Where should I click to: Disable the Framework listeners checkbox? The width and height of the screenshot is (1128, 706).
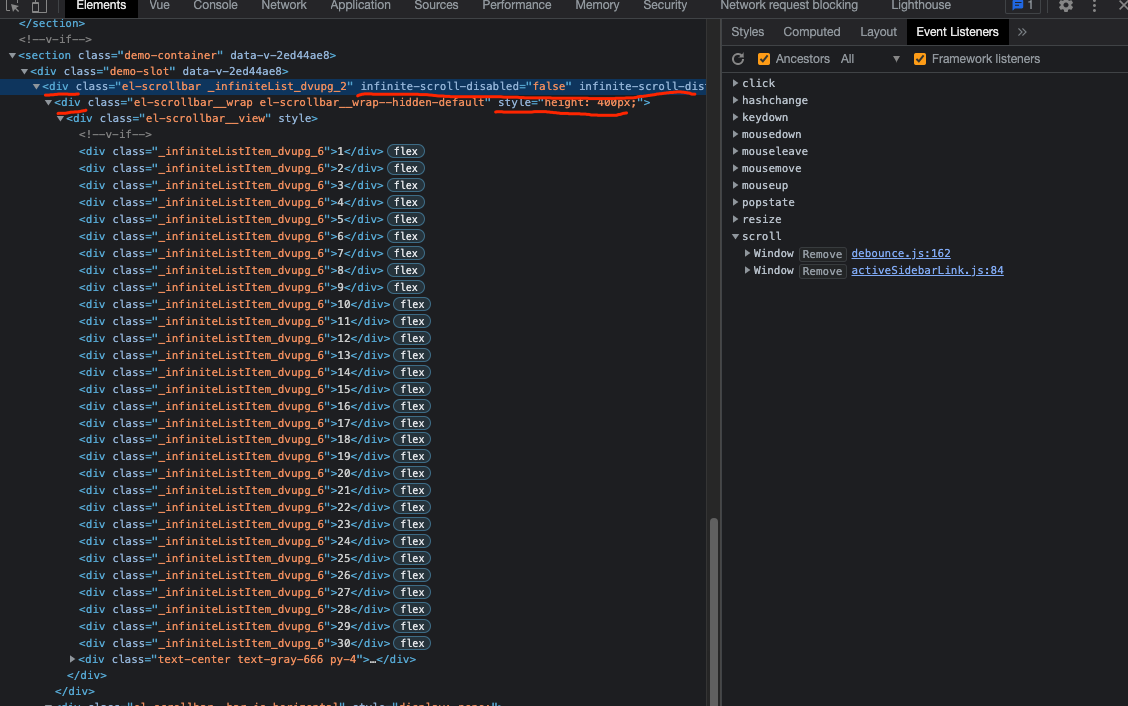click(920, 58)
